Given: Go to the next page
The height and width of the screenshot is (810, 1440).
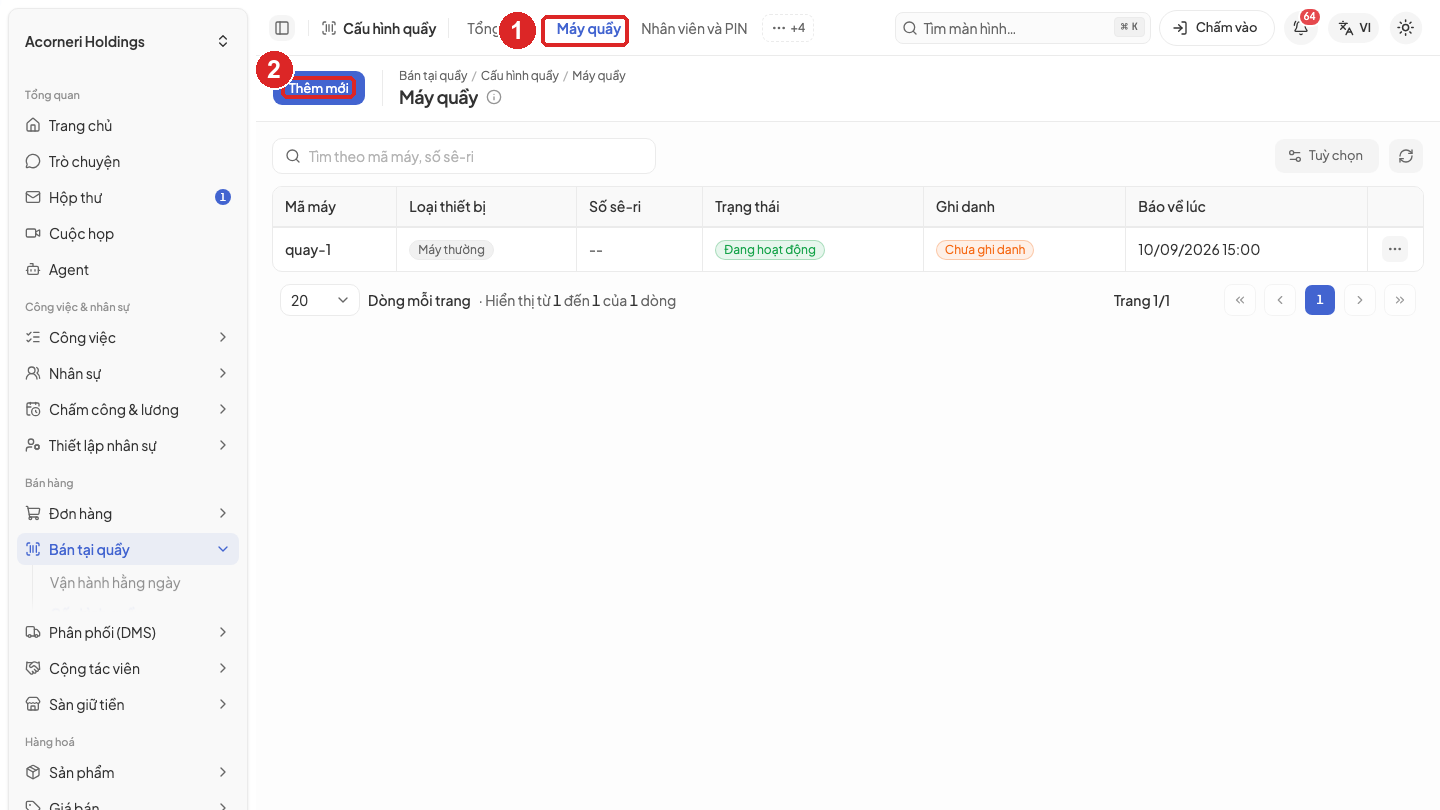Looking at the screenshot, I should (x=1360, y=300).
